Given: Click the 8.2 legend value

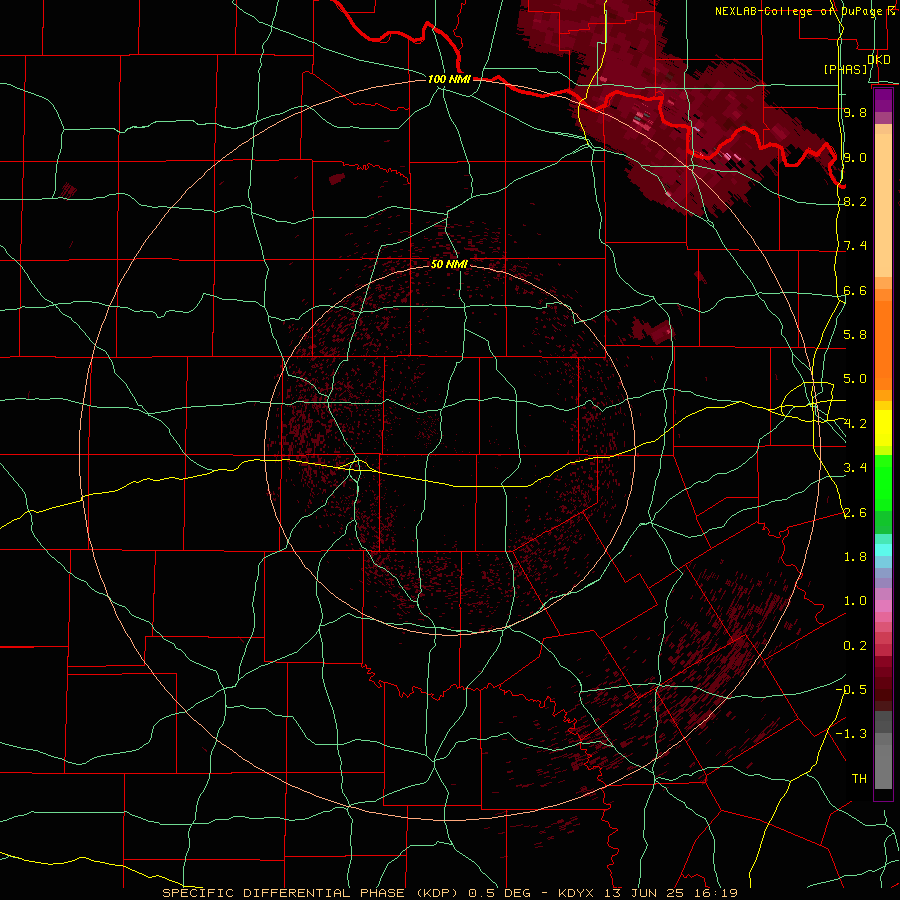Looking at the screenshot, I should [x=855, y=201].
